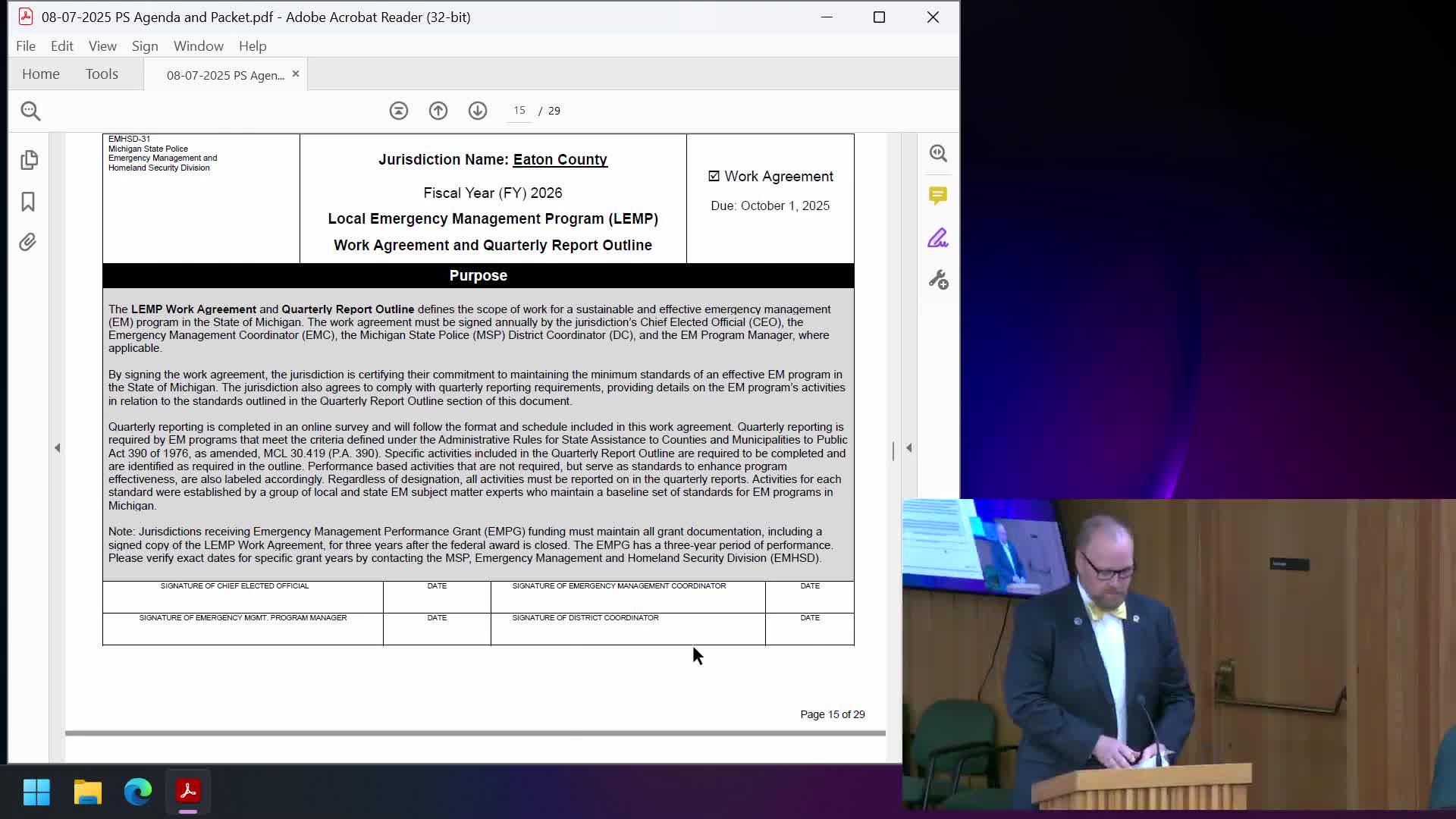Open the Attachments paperclip panel

coord(28,243)
